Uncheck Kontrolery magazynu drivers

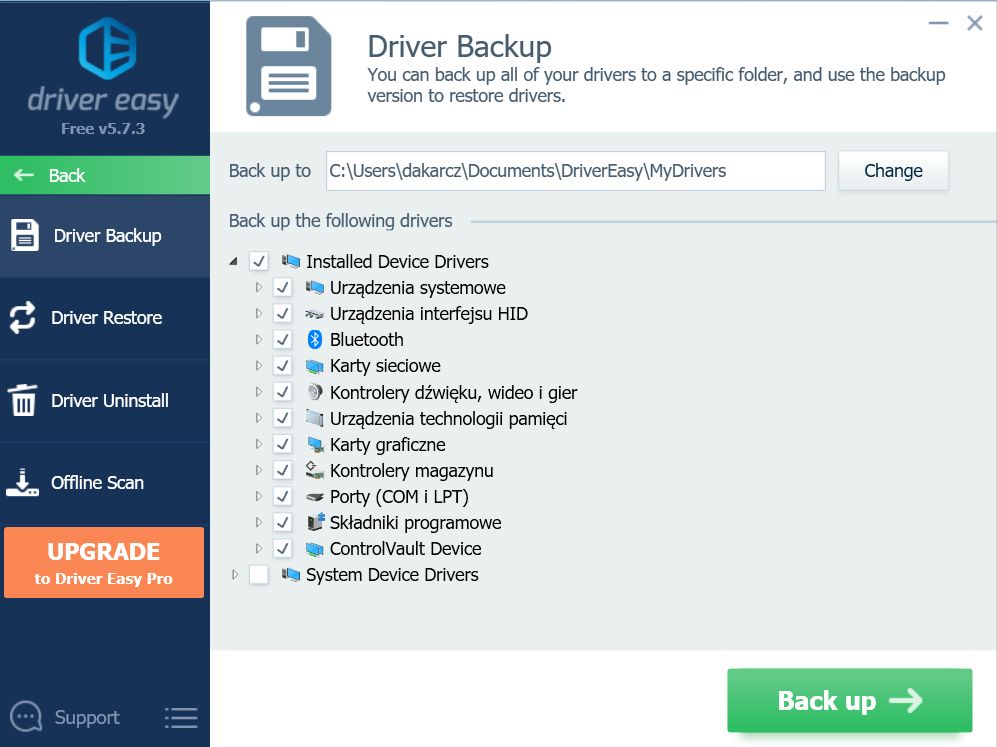tap(282, 470)
